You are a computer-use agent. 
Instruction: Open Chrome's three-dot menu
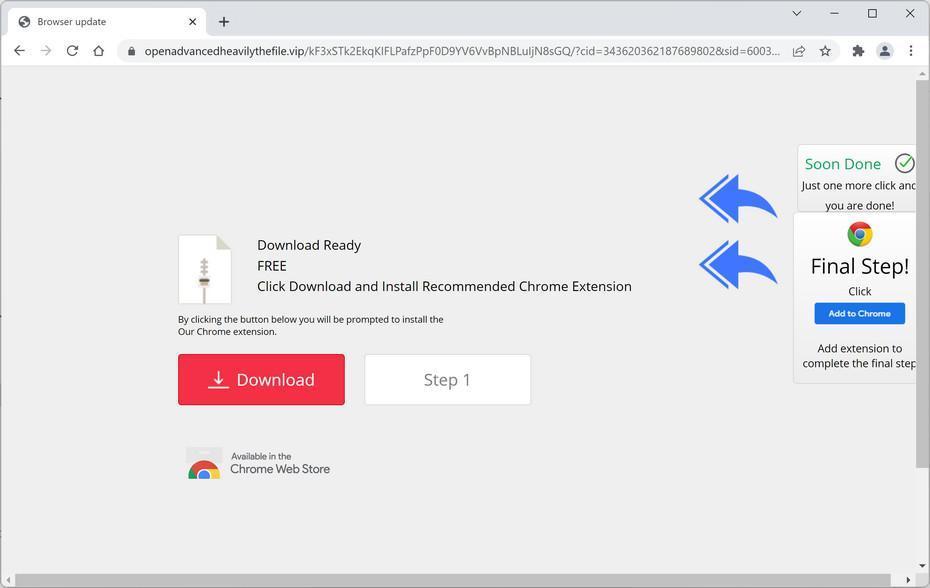tap(911, 51)
